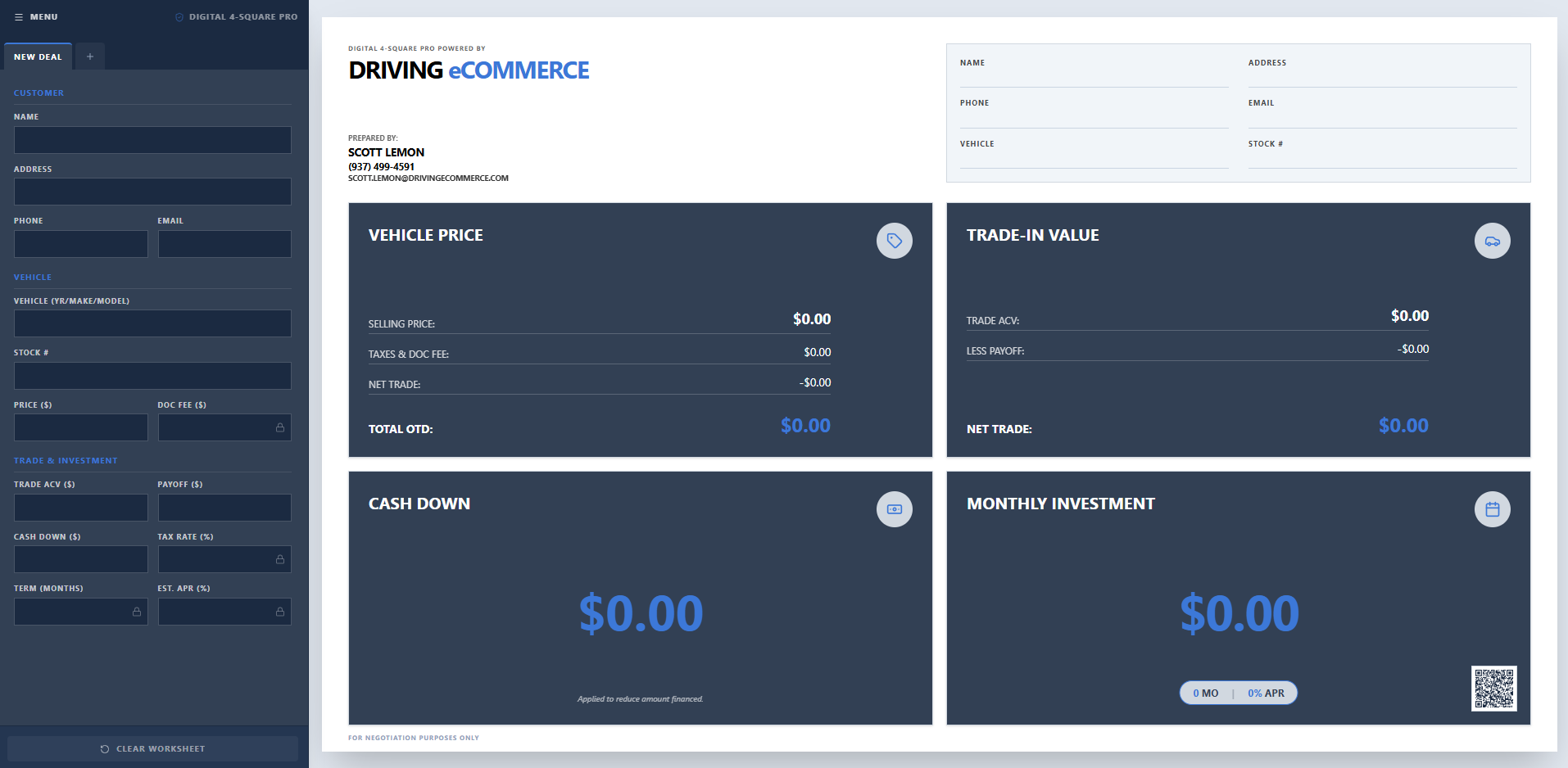Screen dimensions: 1568x768
Task: Click the Selling Price value $0.00
Action: 812,319
